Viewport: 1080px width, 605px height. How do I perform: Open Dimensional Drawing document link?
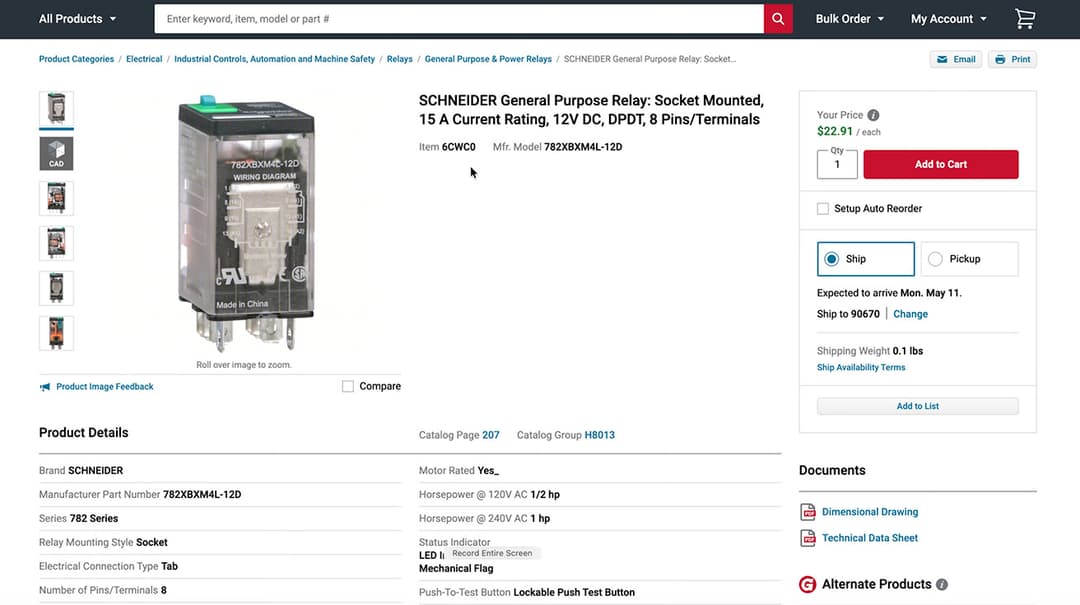tap(870, 512)
